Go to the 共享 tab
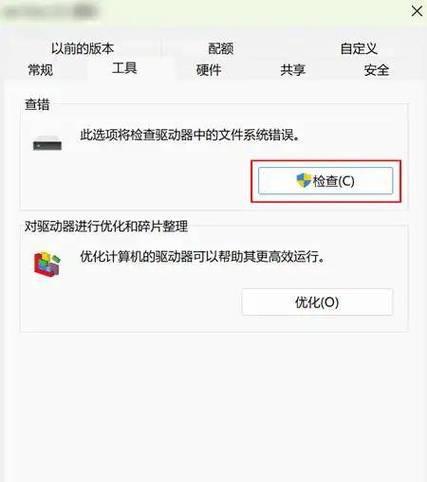 pyautogui.click(x=293, y=70)
